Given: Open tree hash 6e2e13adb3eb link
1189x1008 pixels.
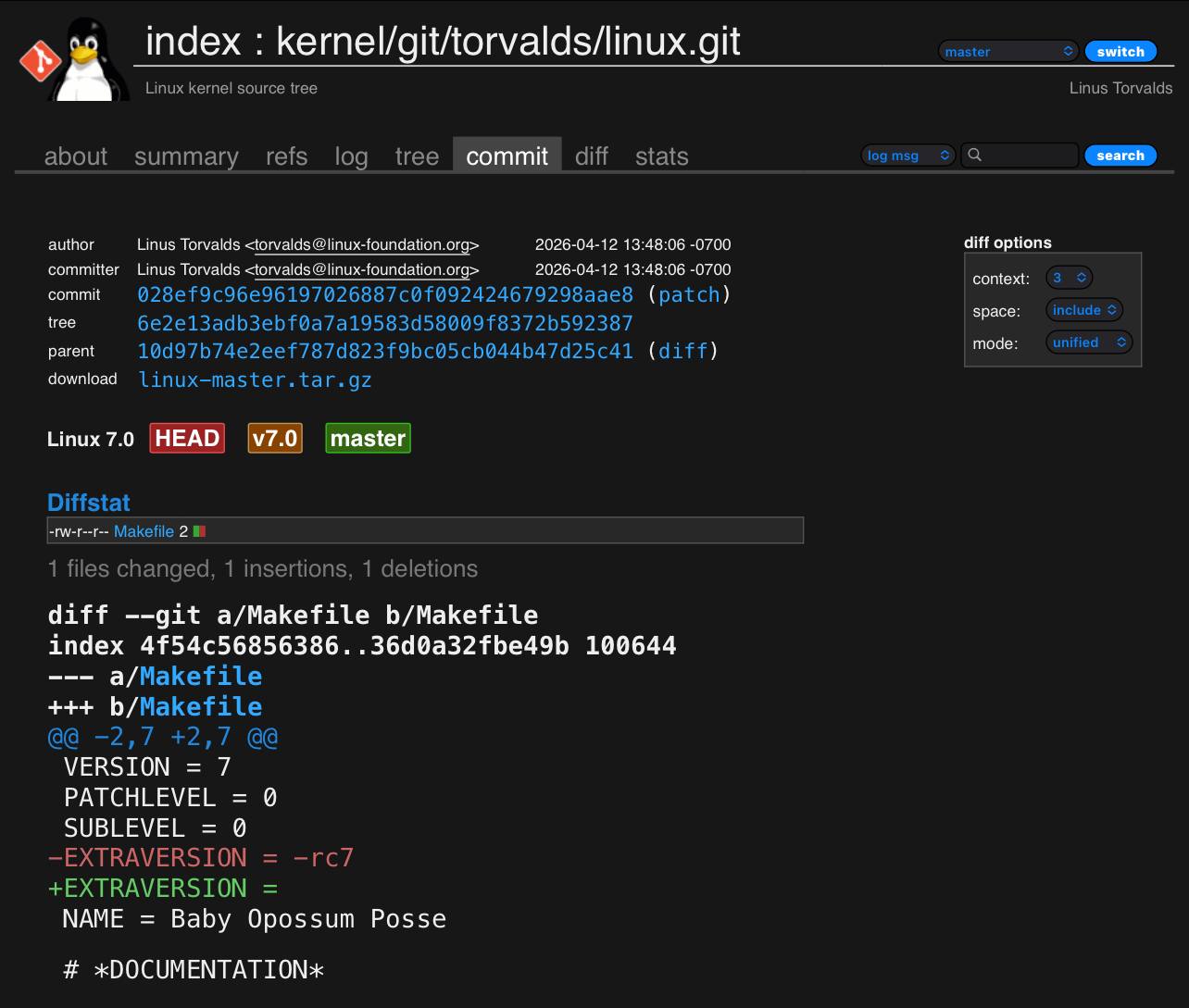Looking at the screenshot, I should coord(385,323).
